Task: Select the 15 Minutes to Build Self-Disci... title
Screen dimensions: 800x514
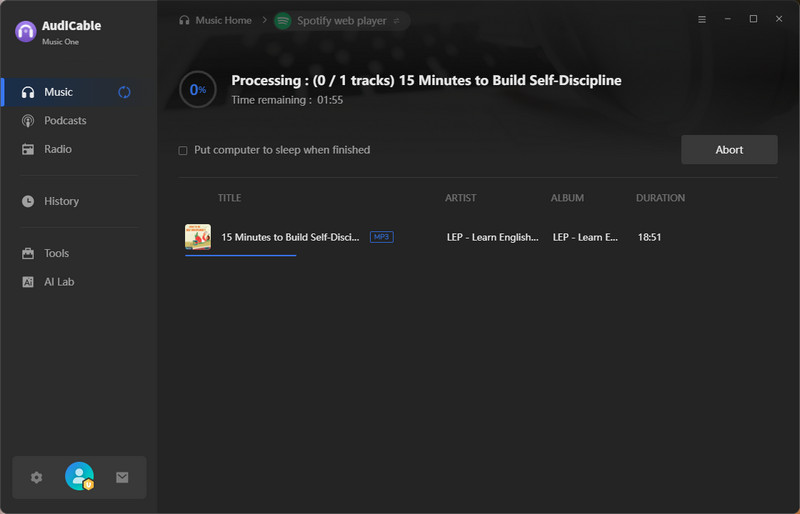Action: [x=290, y=237]
